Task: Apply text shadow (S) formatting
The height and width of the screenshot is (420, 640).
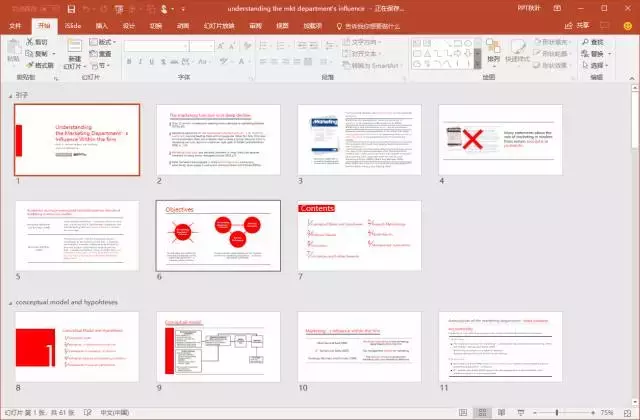Action: point(163,62)
